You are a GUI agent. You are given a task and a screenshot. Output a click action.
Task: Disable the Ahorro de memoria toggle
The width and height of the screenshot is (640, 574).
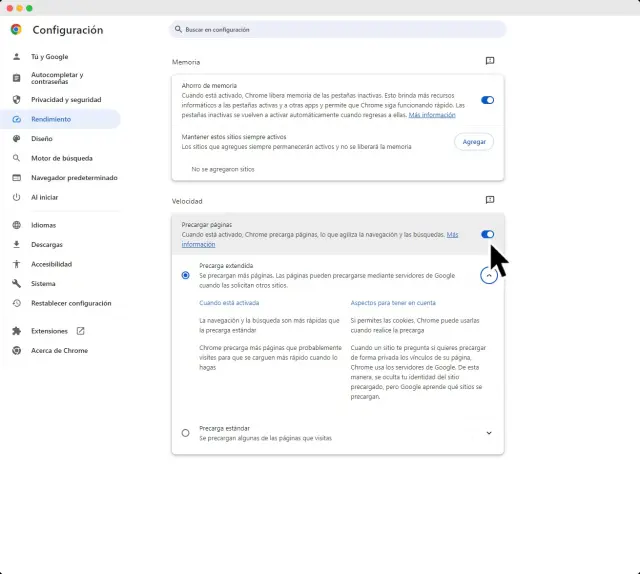(x=487, y=100)
